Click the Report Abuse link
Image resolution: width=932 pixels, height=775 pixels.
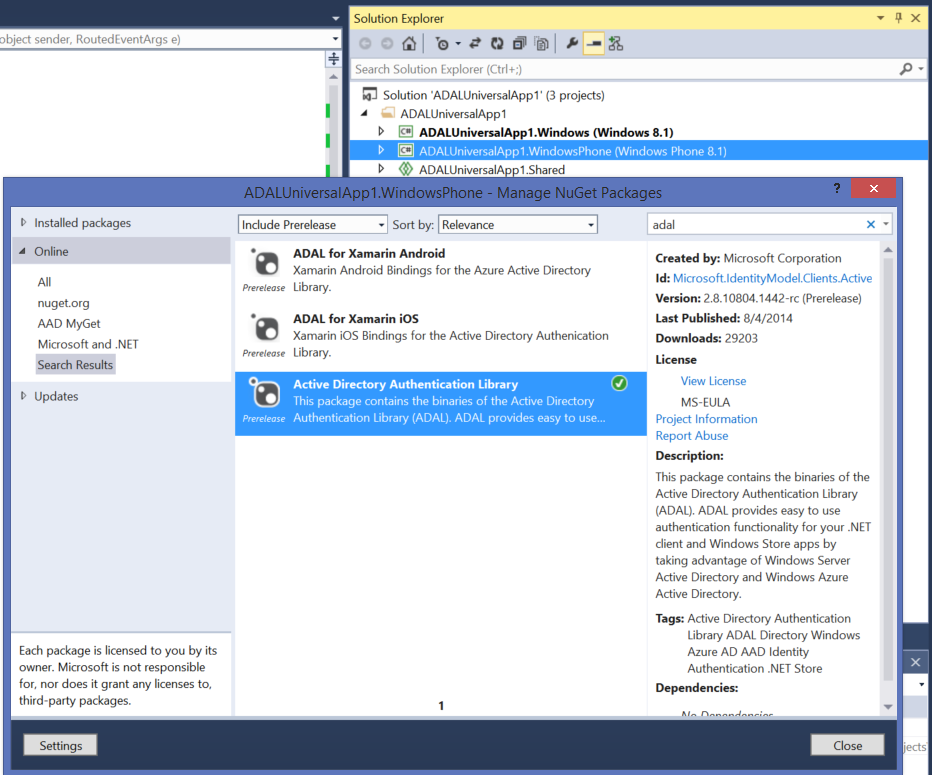click(692, 436)
